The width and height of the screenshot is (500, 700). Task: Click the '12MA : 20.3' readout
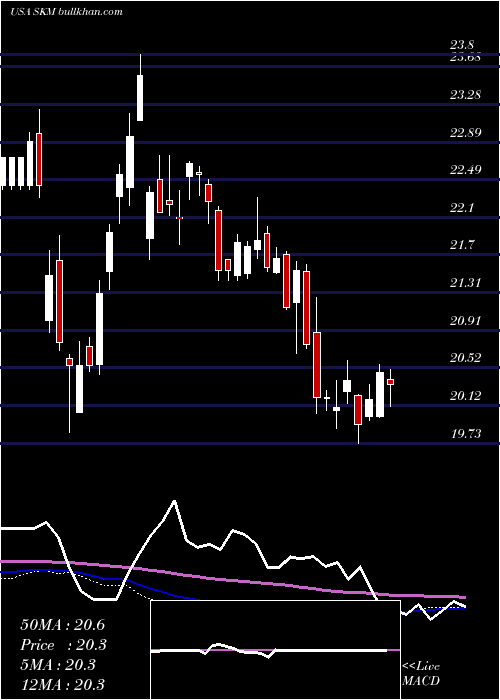62,684
